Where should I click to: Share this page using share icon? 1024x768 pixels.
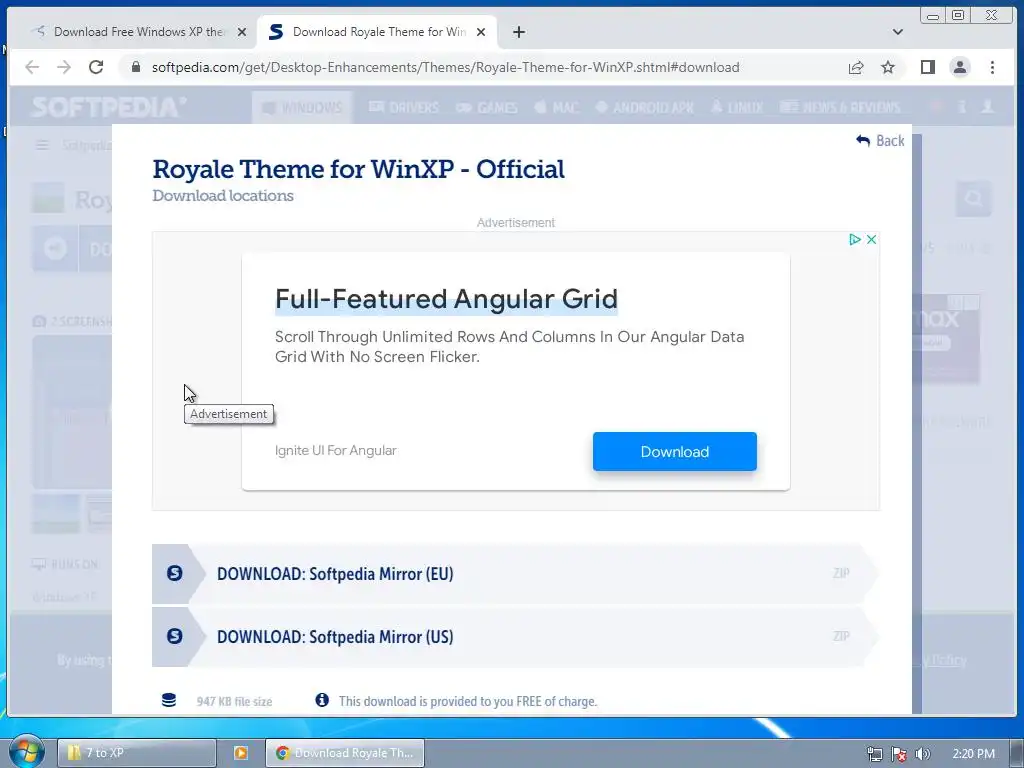[856, 67]
